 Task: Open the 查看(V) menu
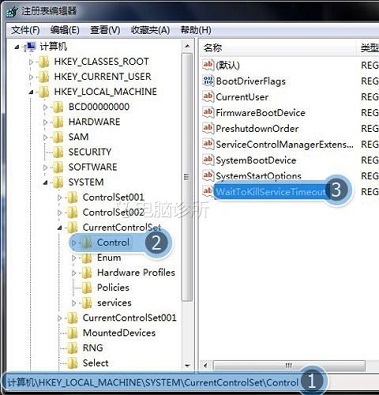point(105,30)
